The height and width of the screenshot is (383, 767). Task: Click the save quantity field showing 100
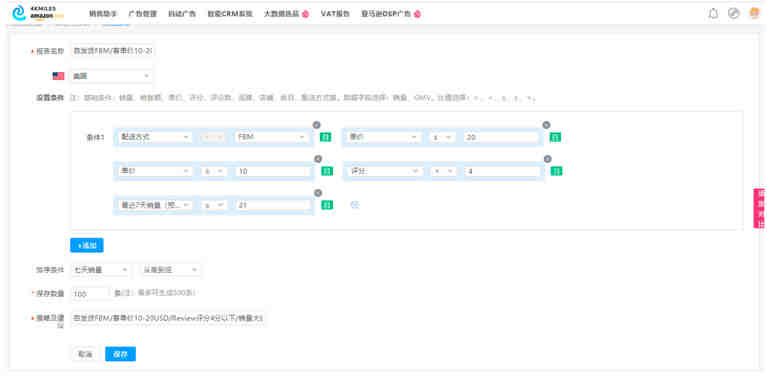click(90, 293)
